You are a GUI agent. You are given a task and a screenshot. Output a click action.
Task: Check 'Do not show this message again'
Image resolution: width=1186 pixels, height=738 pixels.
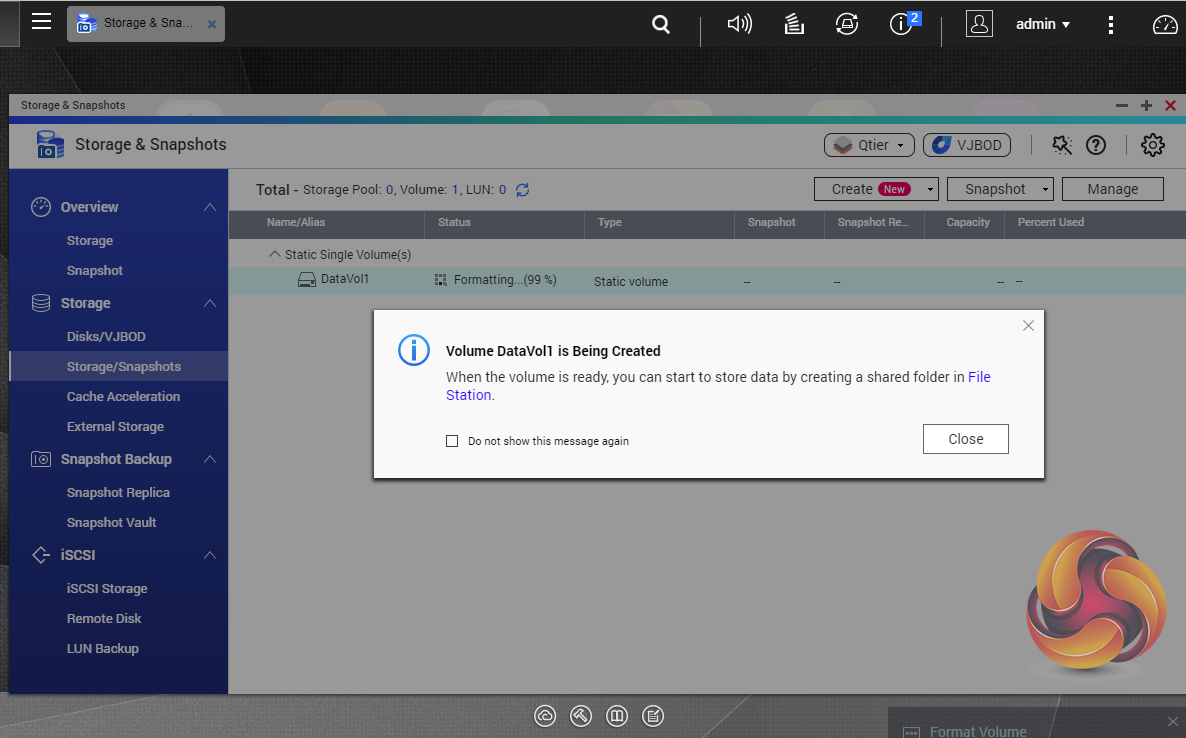[452, 441]
